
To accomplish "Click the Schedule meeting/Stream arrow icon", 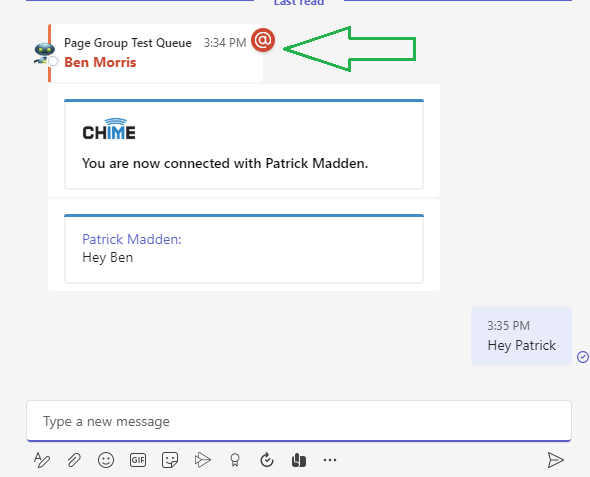I will pos(202,460).
